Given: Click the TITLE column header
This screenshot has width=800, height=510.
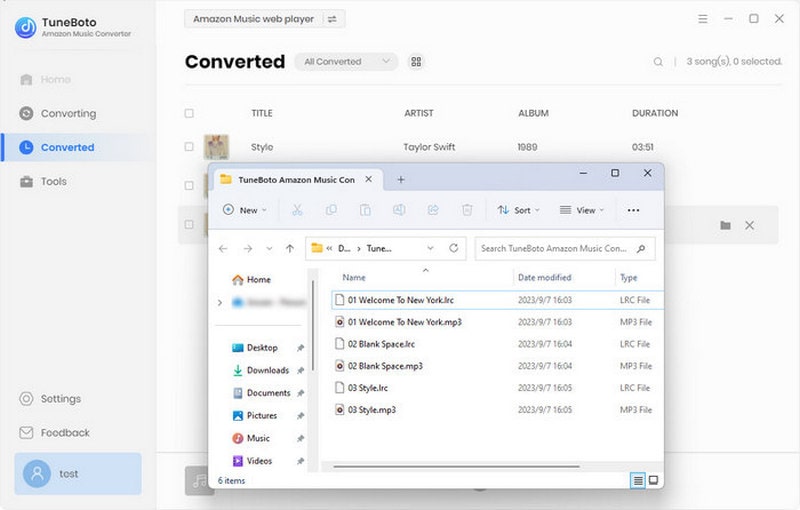Looking at the screenshot, I should click(262, 113).
